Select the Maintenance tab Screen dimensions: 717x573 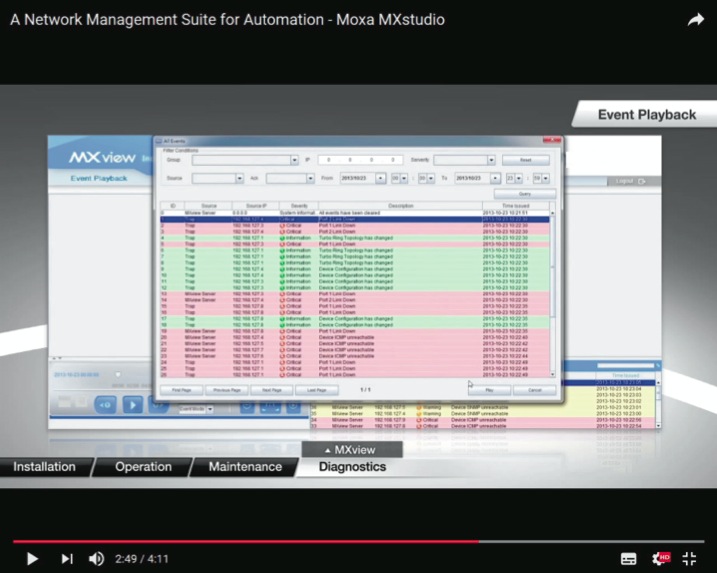point(245,467)
